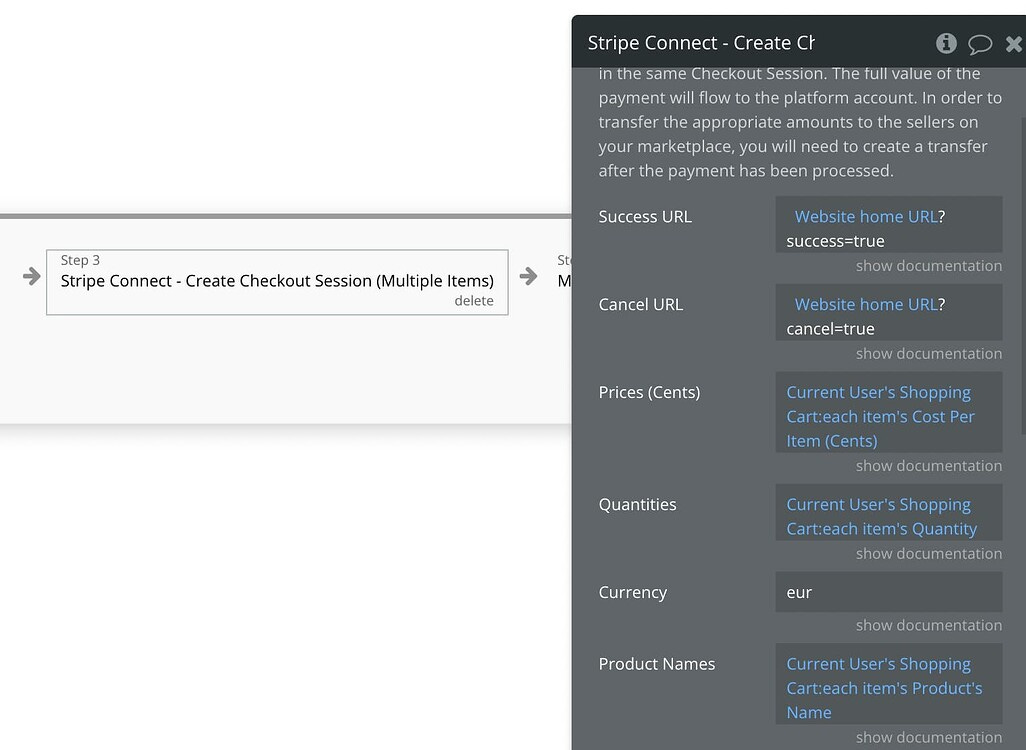The image size is (1026, 750).
Task: Delete Step 3 via delete link
Action: [474, 300]
